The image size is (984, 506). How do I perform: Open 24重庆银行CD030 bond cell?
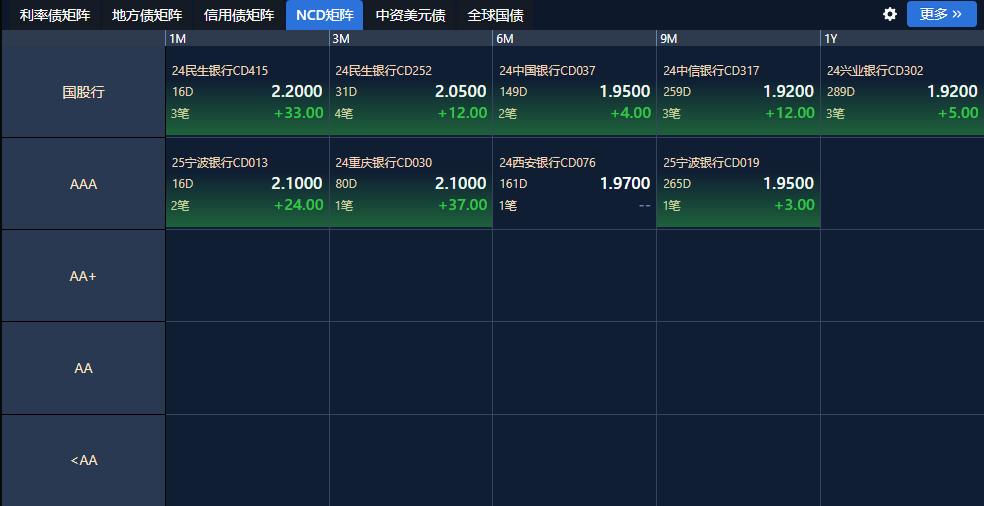point(411,183)
